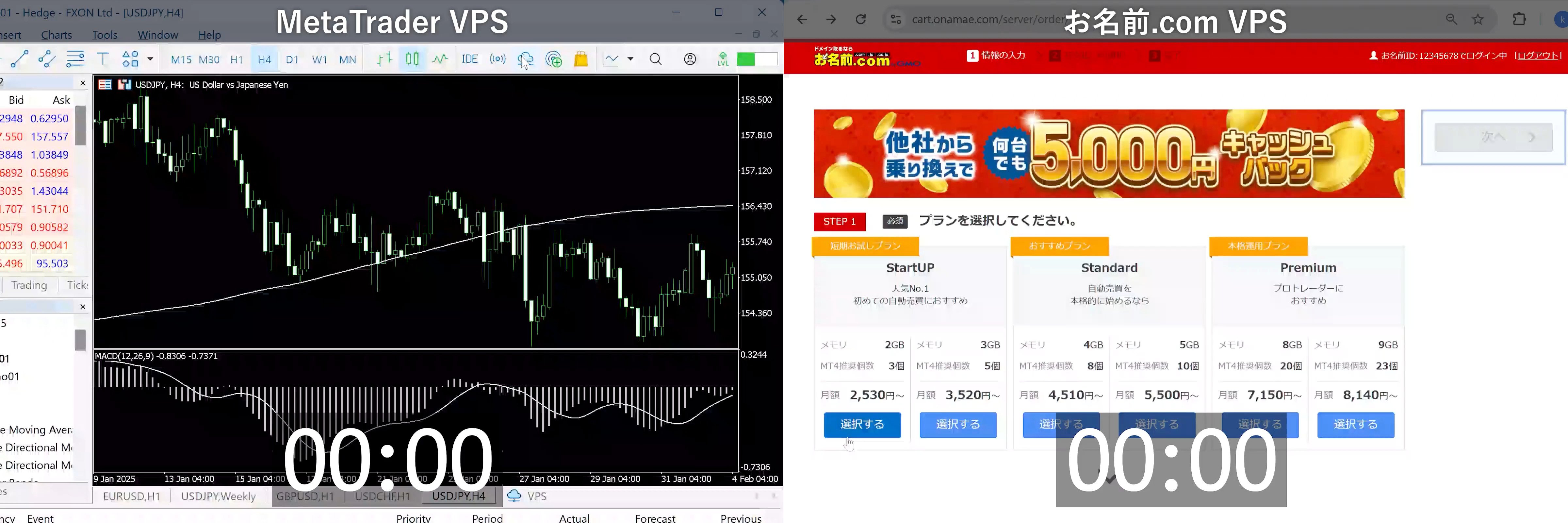
Task: Open the EURUSD,H1 chart tab
Action: point(131,496)
